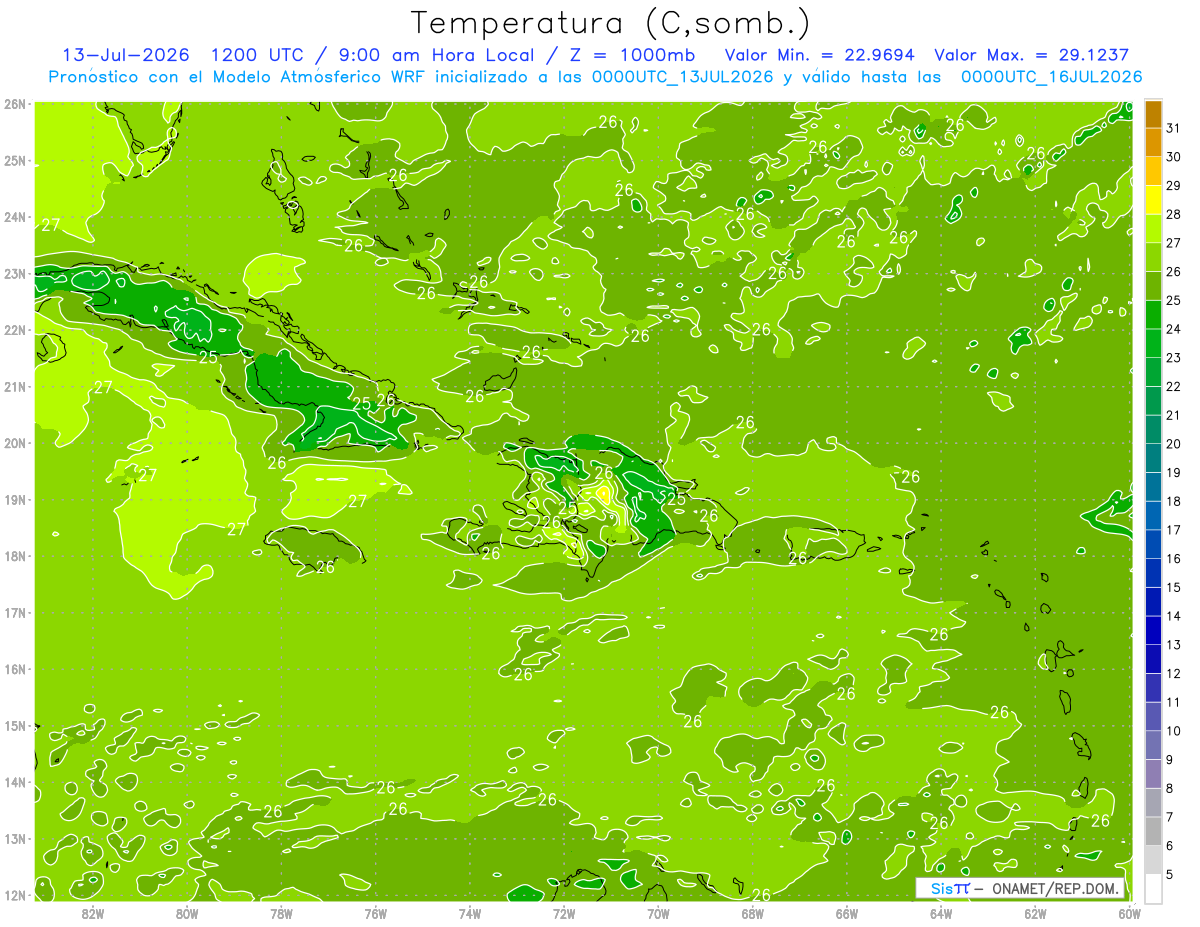Click the "26N" latitude axis label
1200x927 pixels.
click(x=14, y=104)
